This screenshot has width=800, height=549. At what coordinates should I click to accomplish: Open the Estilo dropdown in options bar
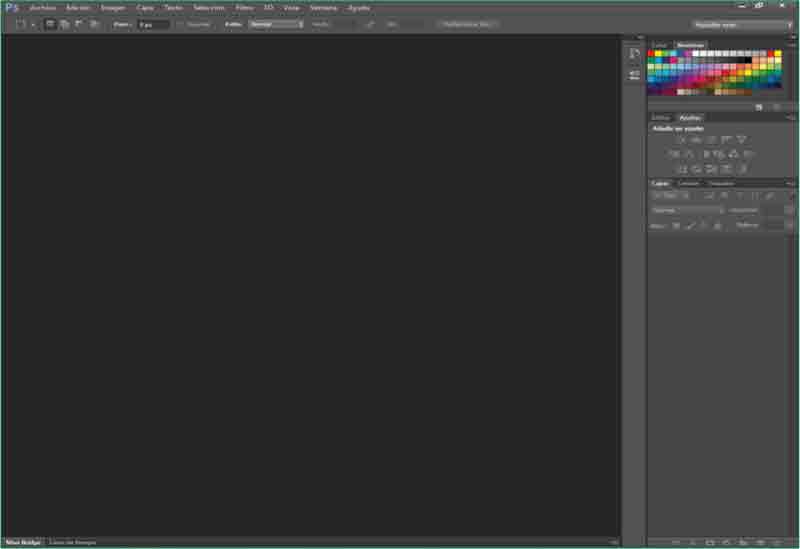276,23
